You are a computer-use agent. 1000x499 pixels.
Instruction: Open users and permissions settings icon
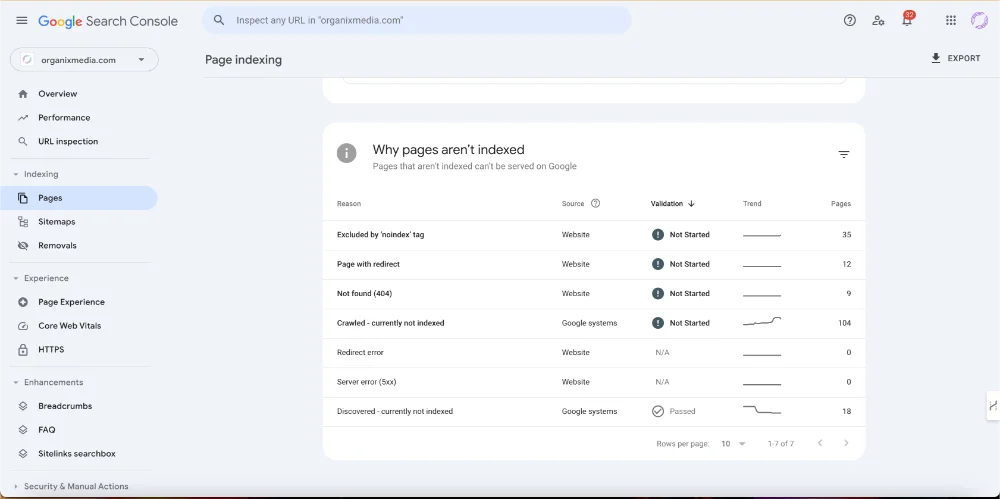(x=879, y=20)
